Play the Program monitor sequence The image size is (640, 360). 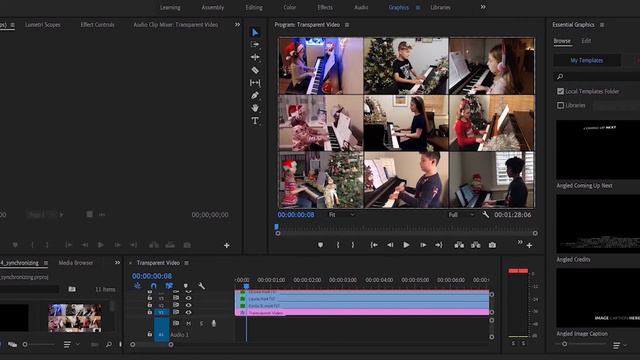[x=406, y=245]
